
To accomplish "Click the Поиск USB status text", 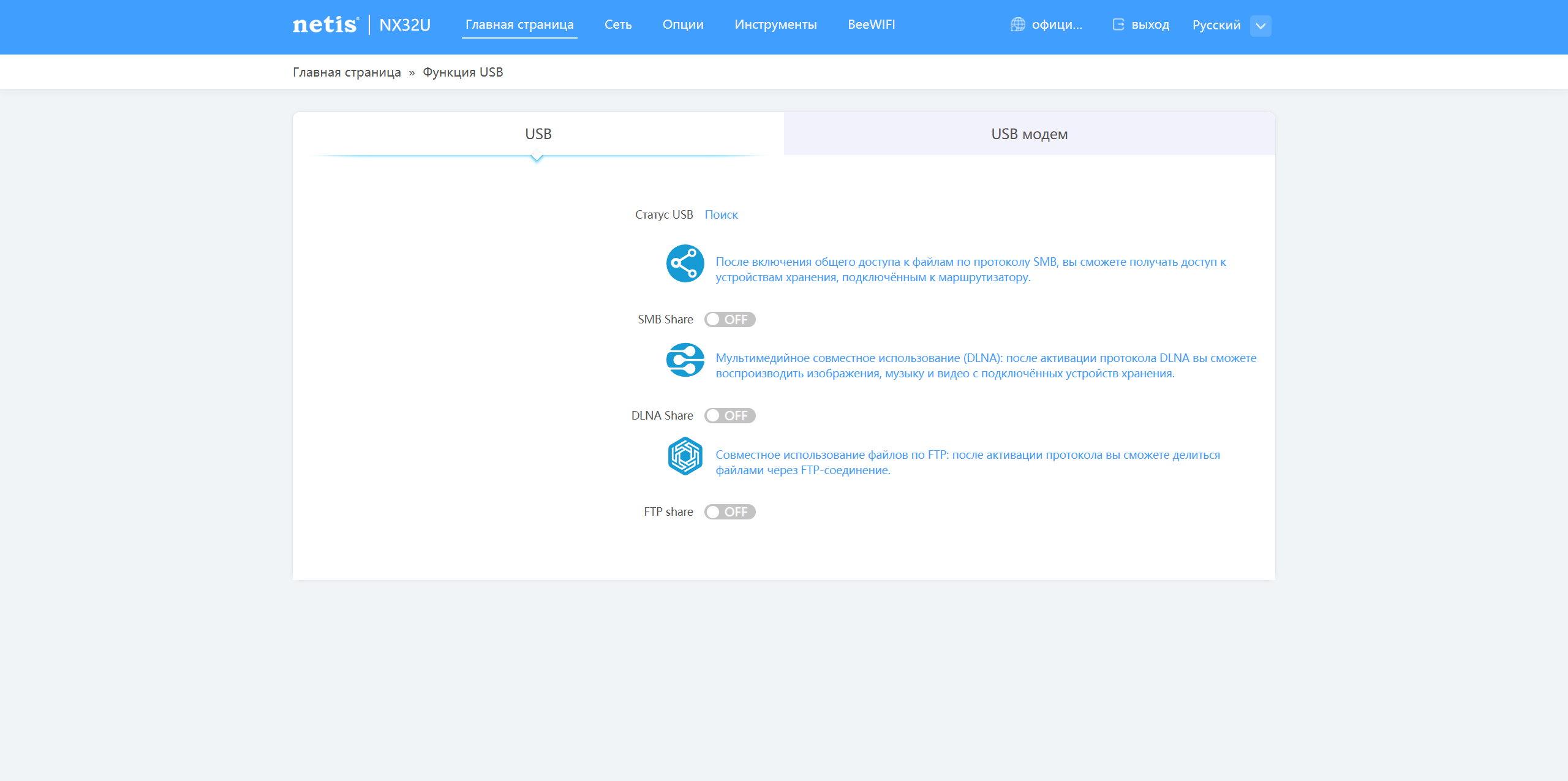I will coord(721,215).
